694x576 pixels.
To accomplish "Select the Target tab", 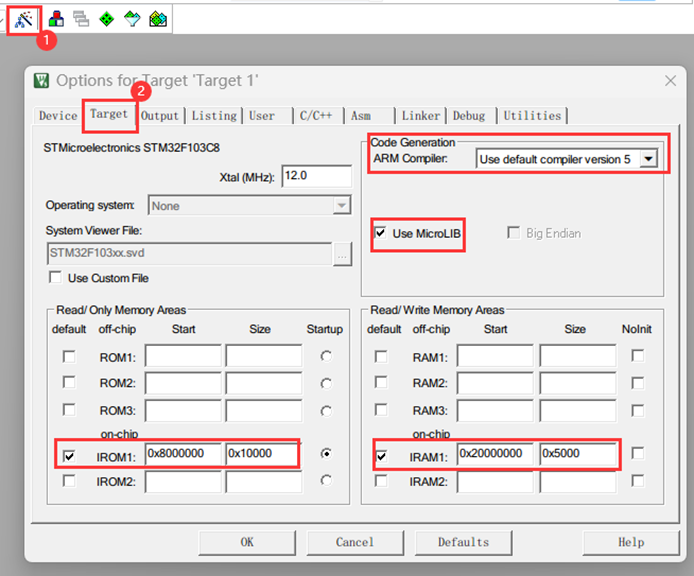I will [109, 114].
